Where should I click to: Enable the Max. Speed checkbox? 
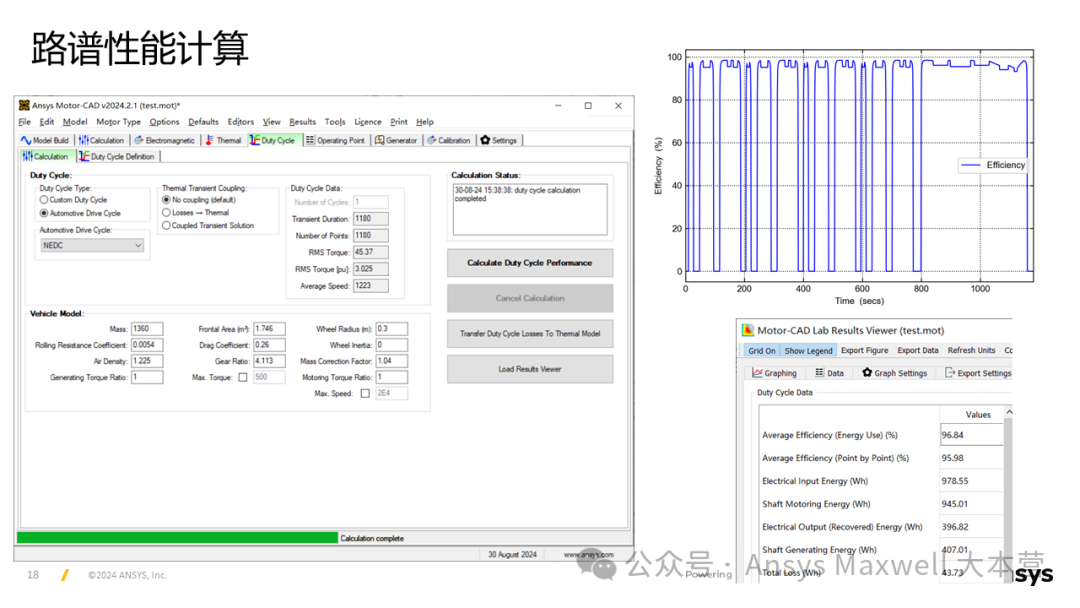point(365,394)
